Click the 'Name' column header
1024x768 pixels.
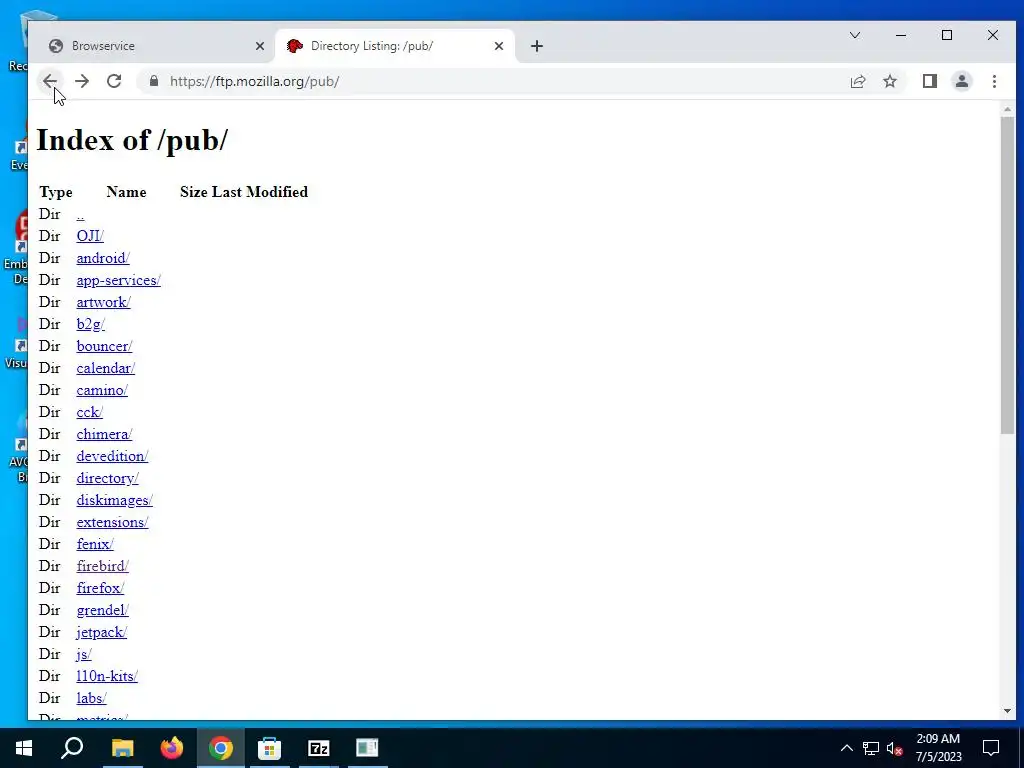click(x=126, y=192)
